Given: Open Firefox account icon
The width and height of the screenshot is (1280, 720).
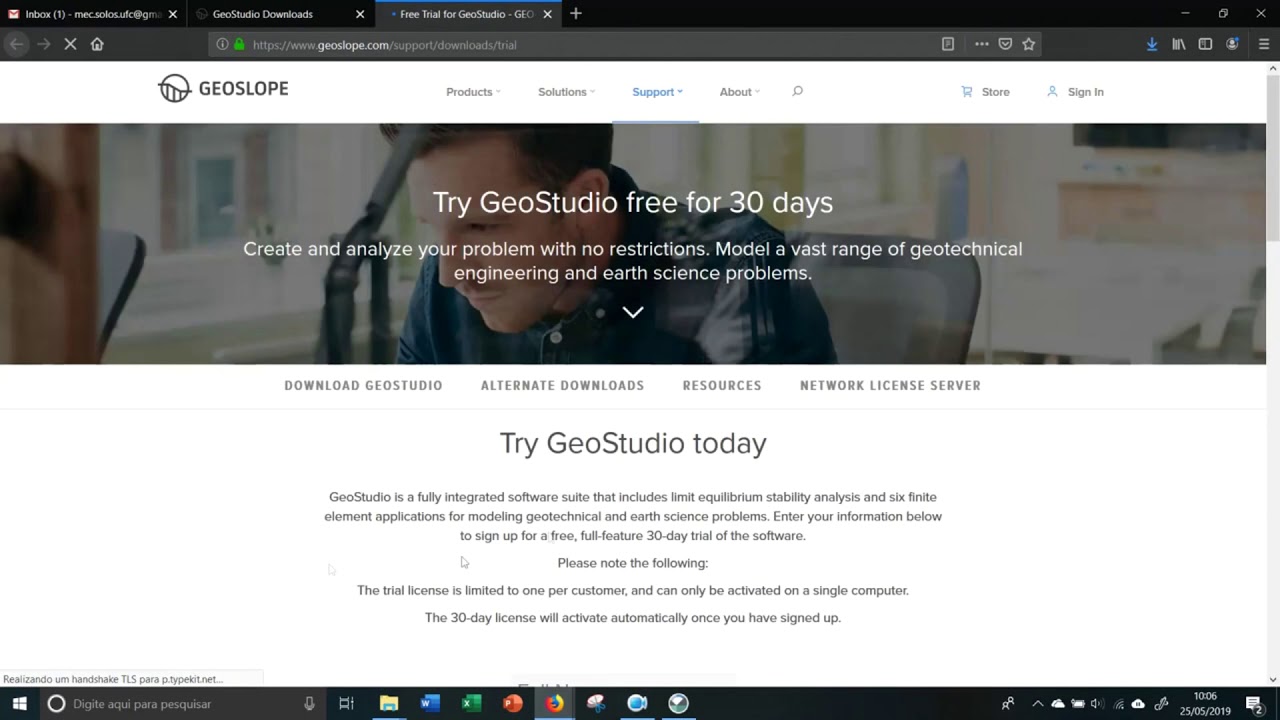Looking at the screenshot, I should [x=1232, y=44].
